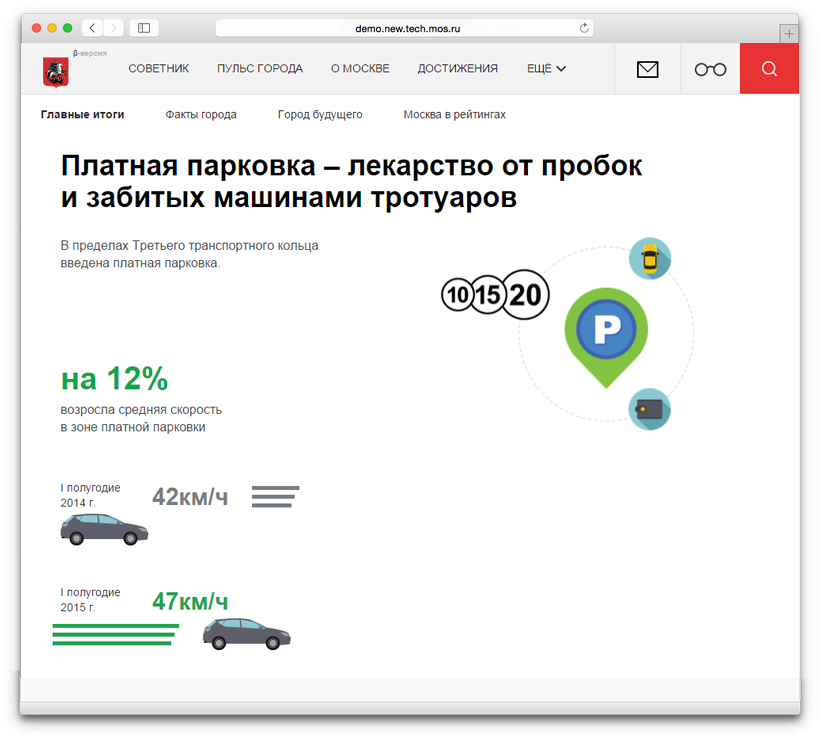The image size is (820, 734).
Task: Click the car next to green lines
Action: pyautogui.click(x=246, y=634)
